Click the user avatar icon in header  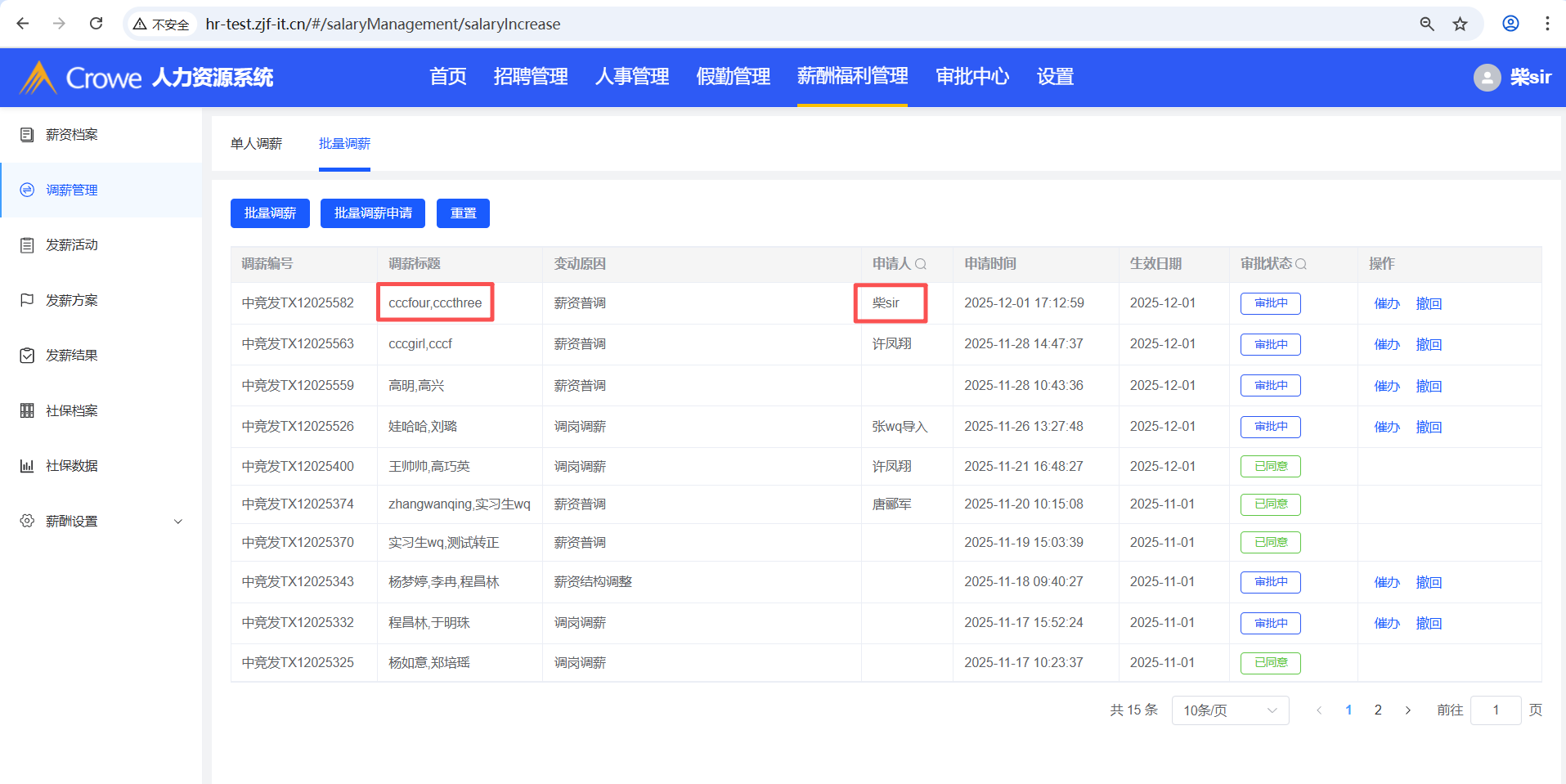tap(1487, 78)
